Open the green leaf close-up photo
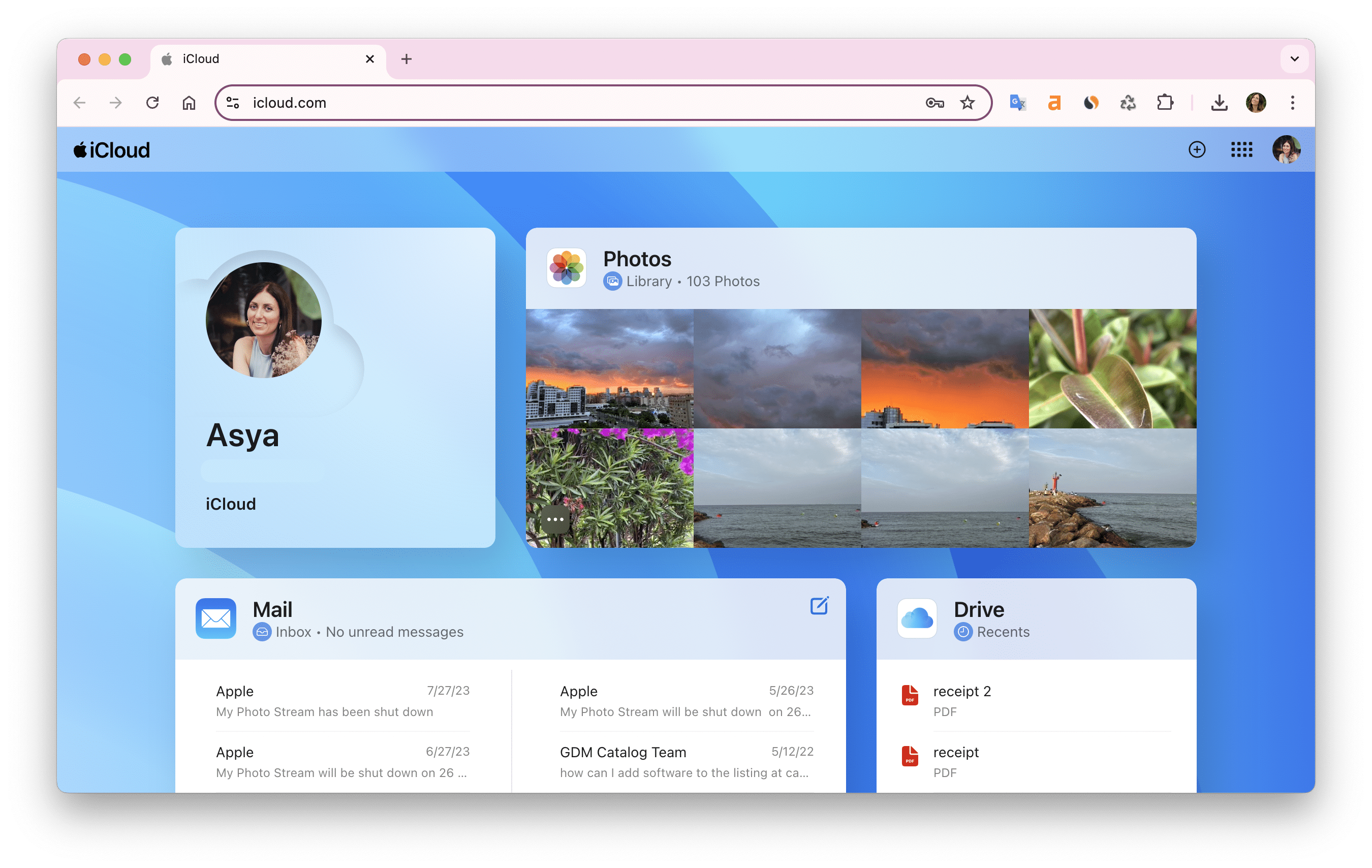This screenshot has height=868, width=1372. click(x=1112, y=368)
